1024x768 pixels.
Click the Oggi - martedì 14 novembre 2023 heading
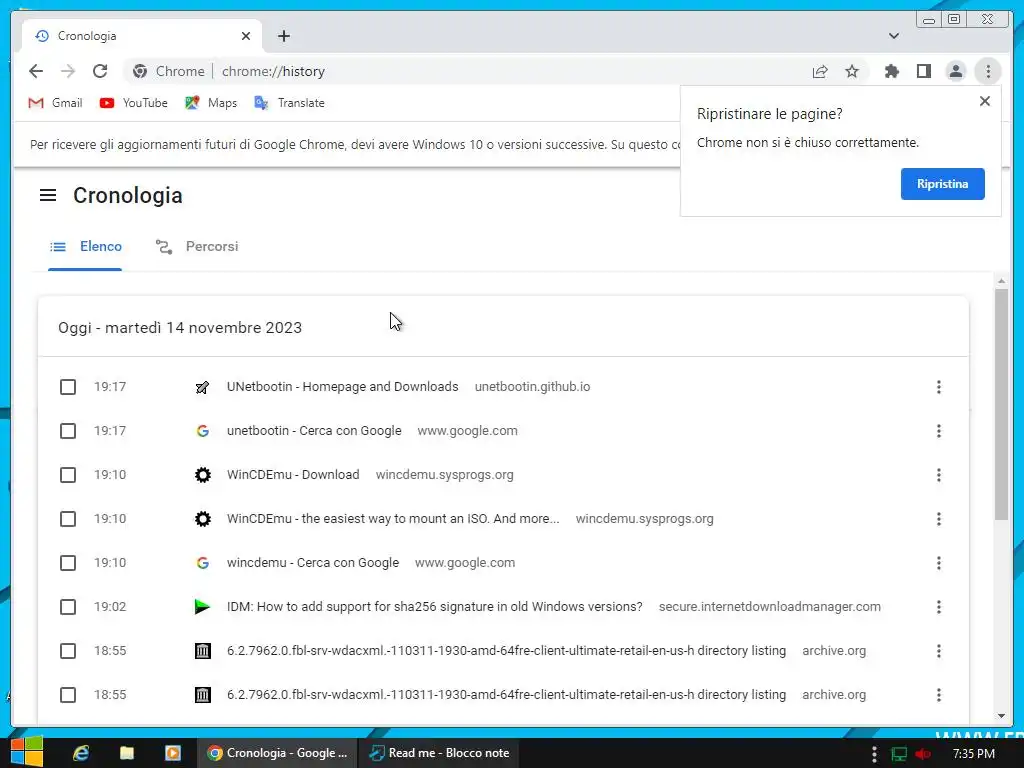coord(180,328)
